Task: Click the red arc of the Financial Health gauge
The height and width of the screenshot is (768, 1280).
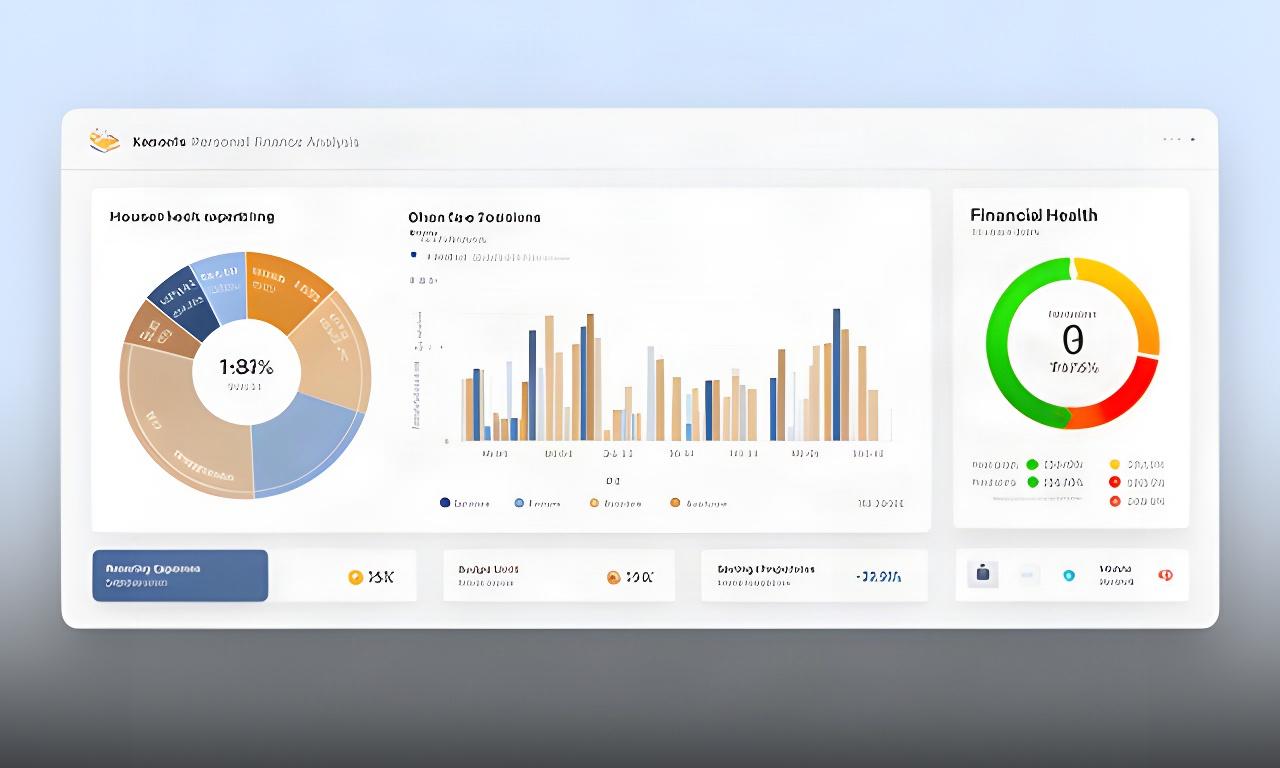Action: pos(1115,393)
